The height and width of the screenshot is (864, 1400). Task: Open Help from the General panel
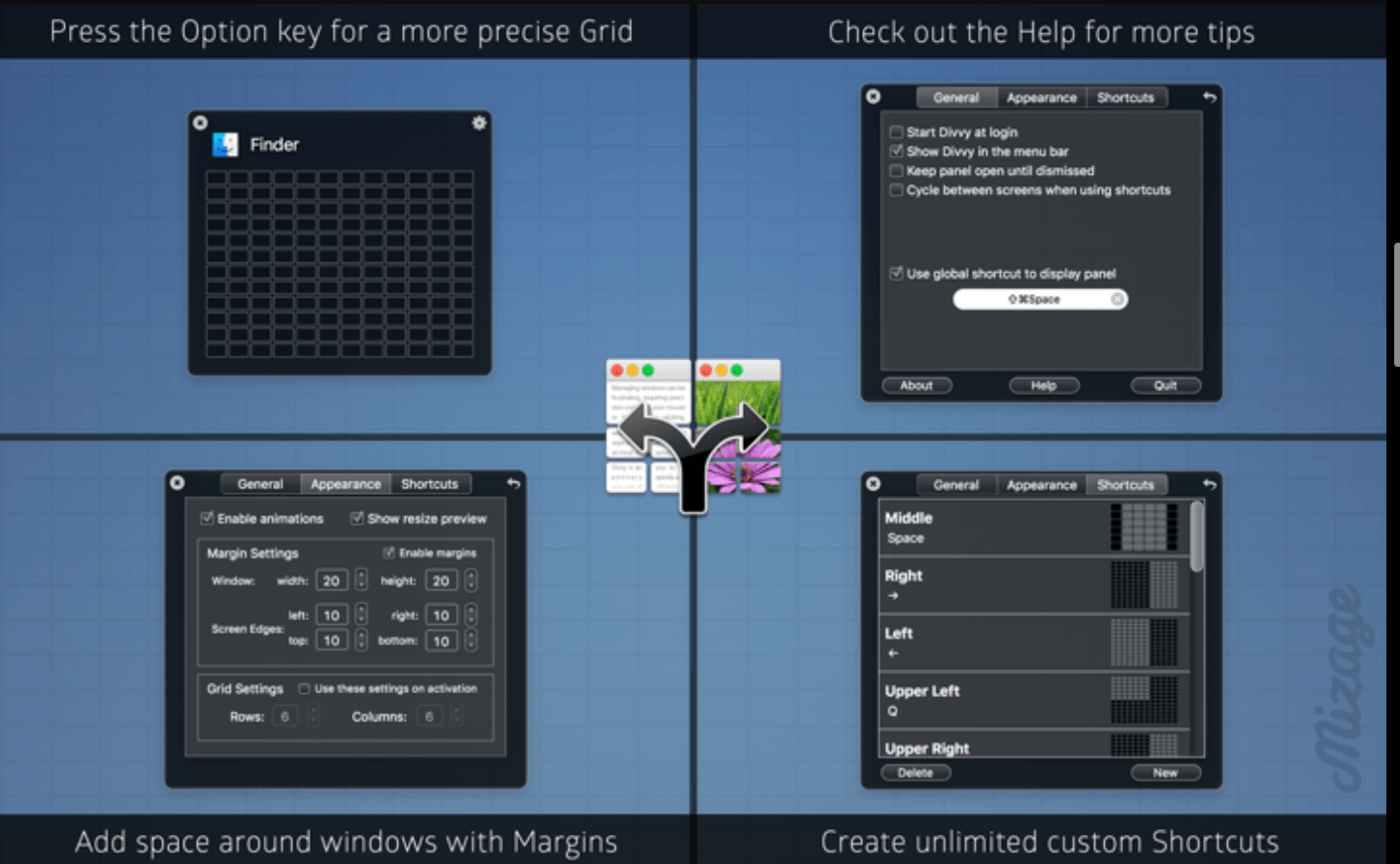(1044, 385)
